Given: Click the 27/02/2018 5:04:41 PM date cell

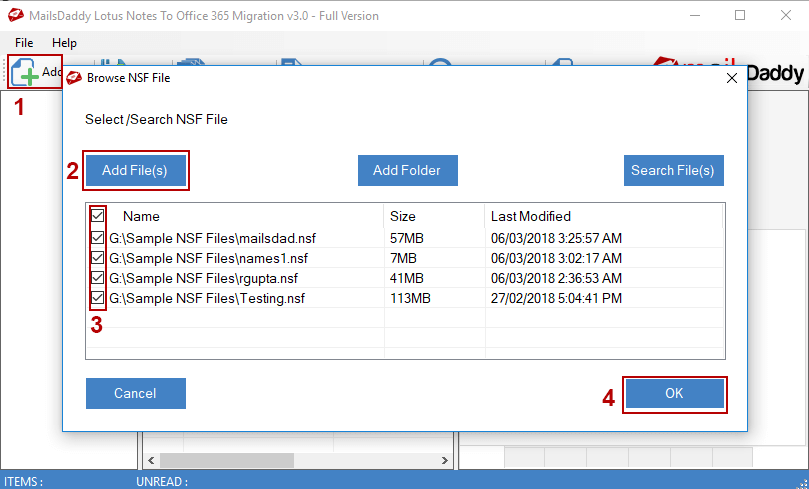Looking at the screenshot, I should tap(556, 298).
